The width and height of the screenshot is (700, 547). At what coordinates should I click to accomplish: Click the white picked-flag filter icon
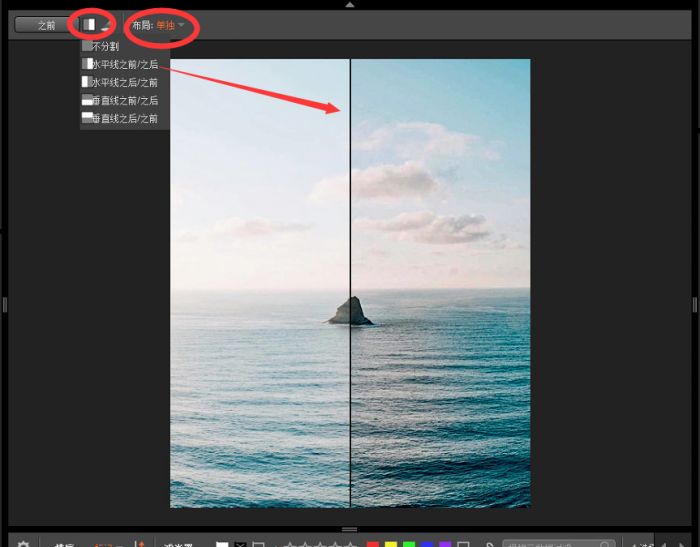coord(222,544)
